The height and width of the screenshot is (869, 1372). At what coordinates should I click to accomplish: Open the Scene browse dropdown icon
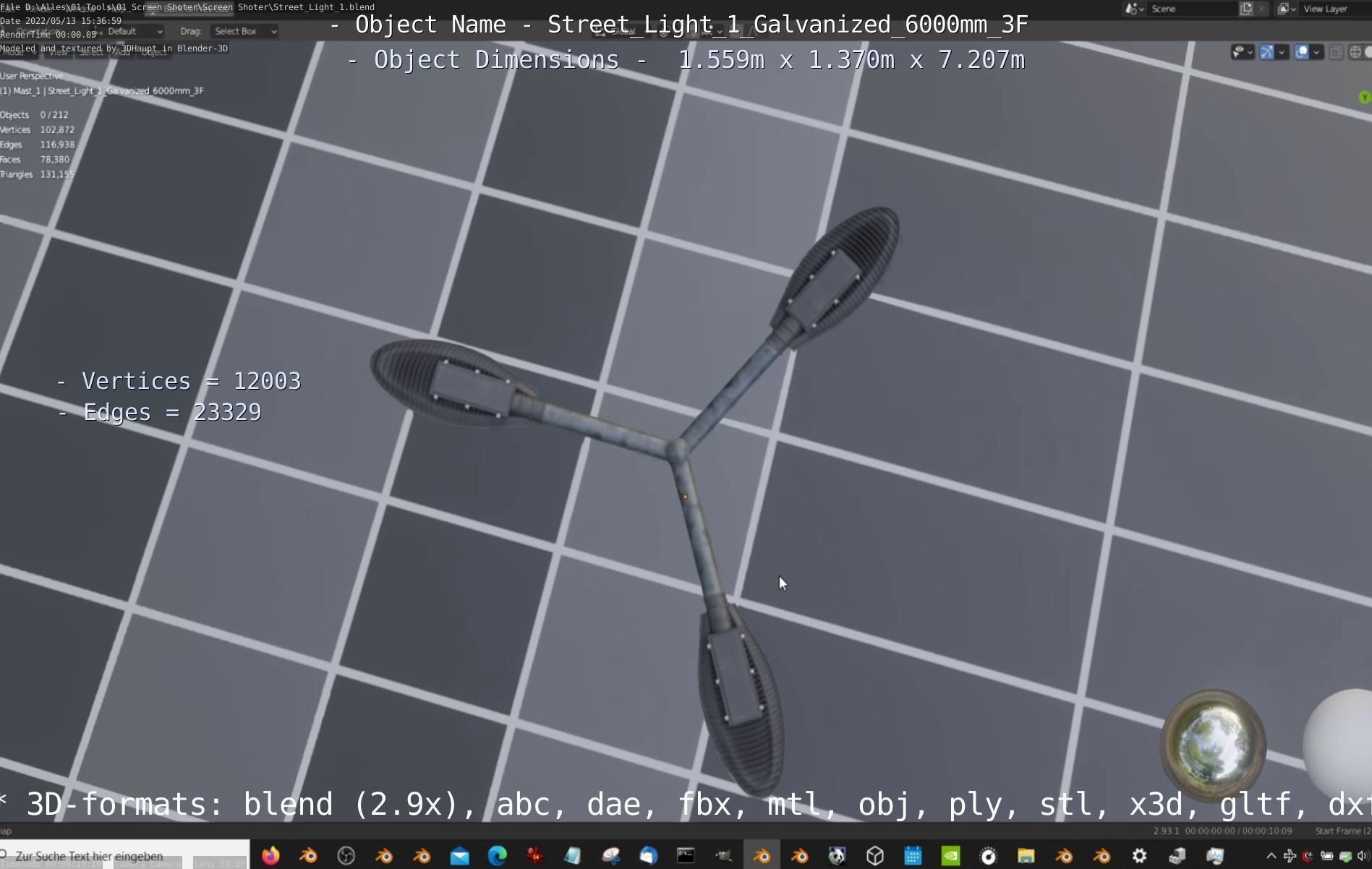1133,9
